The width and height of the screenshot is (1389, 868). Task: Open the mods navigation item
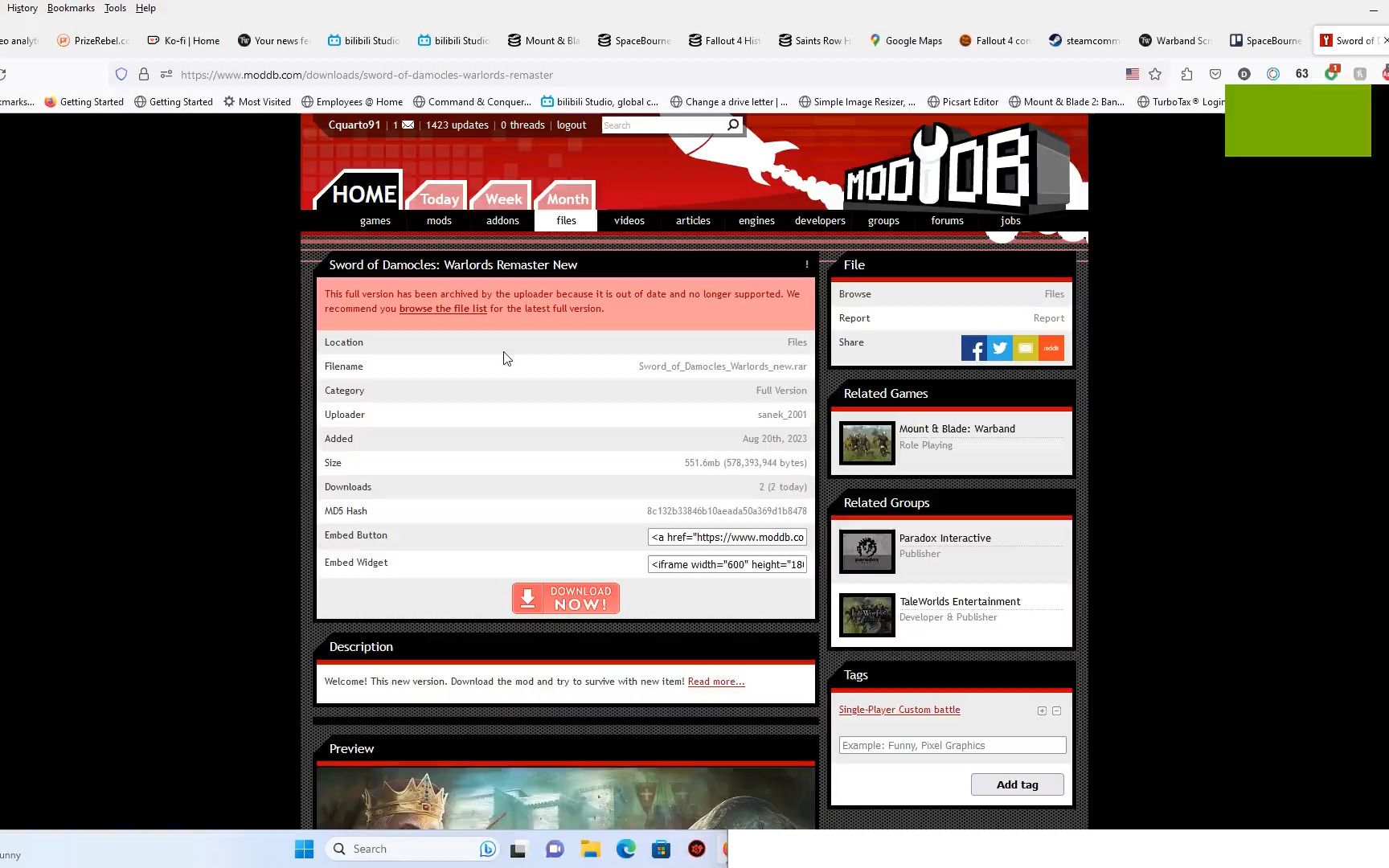coord(439,220)
